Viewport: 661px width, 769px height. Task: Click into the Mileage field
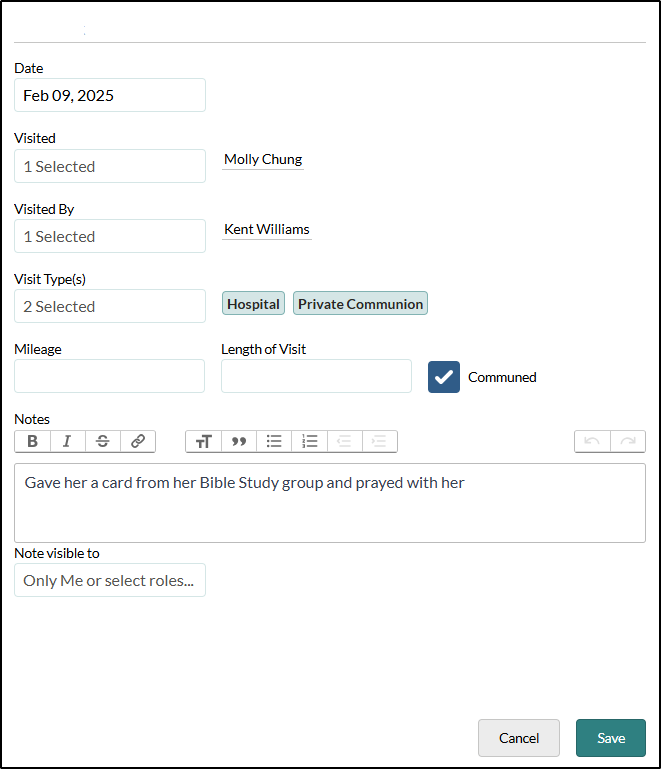point(109,376)
